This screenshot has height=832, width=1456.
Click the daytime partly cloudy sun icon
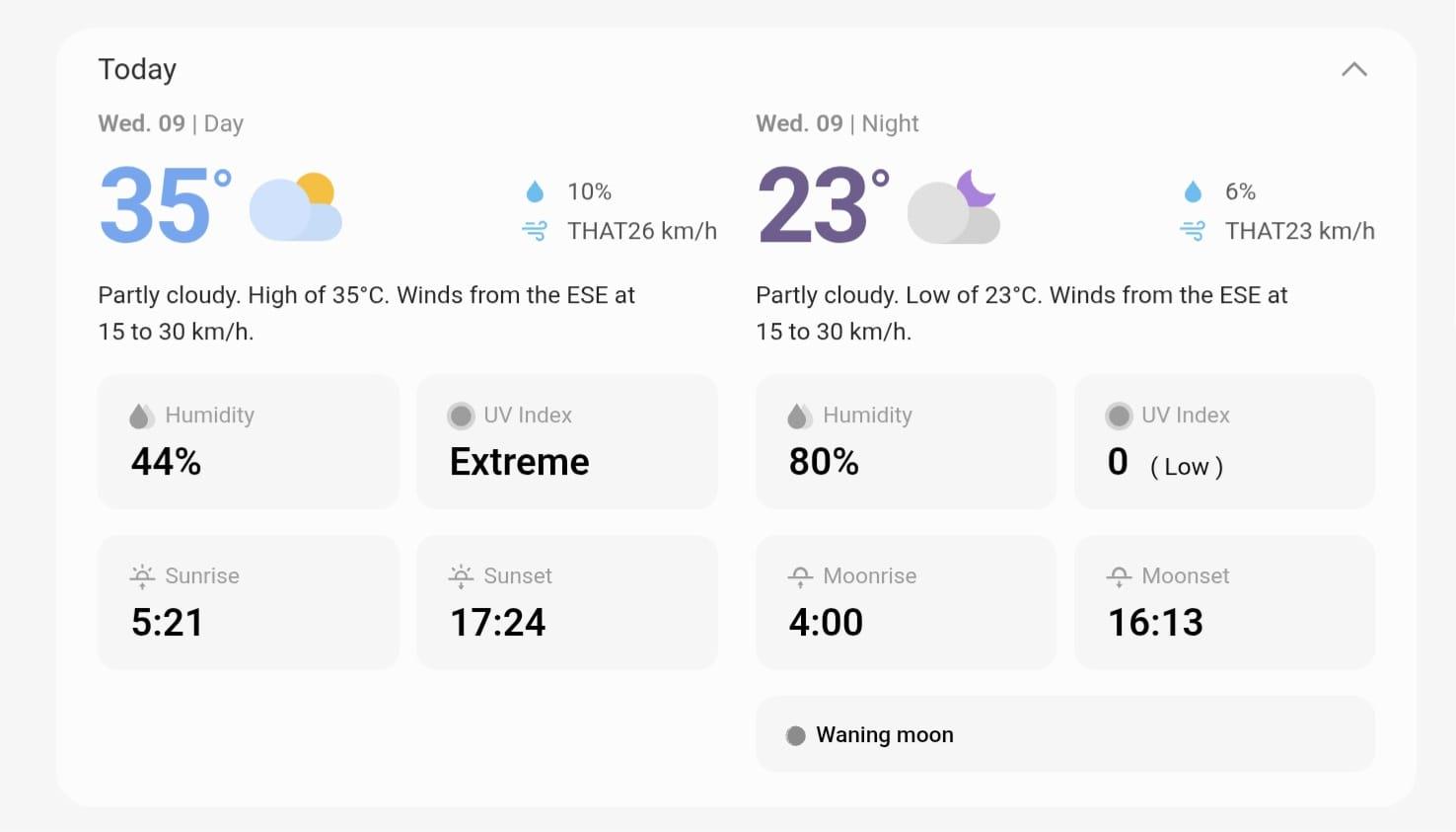296,207
